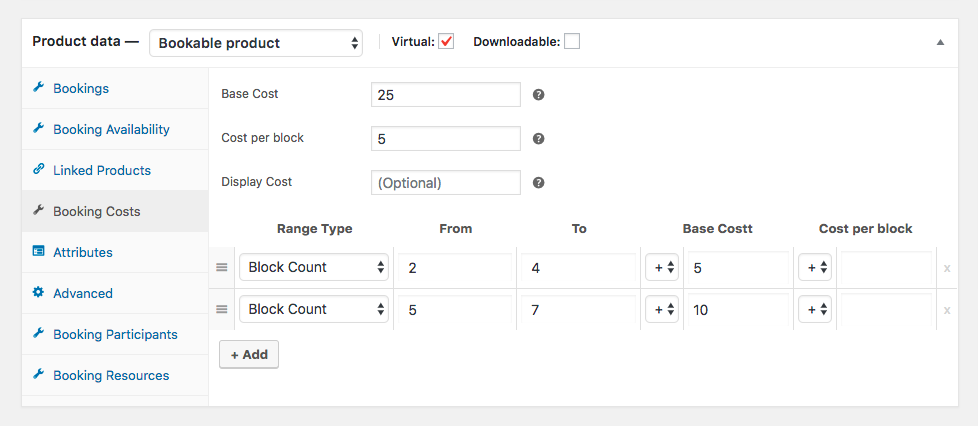This screenshot has width=978, height=426.
Task: Switch to the Advanced tab
Action: [x=115, y=293]
